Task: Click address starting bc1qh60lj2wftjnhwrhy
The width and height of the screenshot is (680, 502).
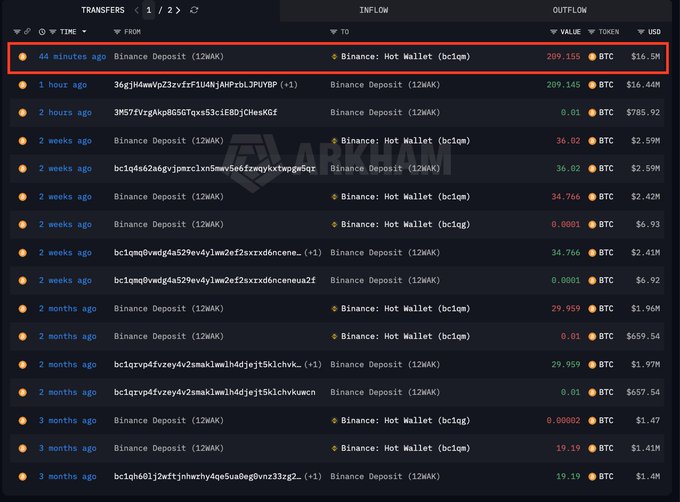Action: point(207,476)
